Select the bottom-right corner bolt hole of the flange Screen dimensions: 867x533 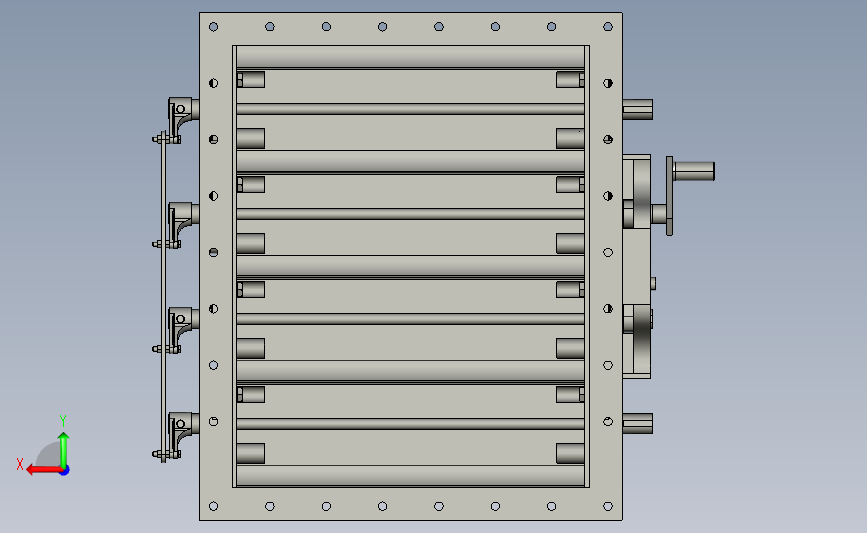608,506
